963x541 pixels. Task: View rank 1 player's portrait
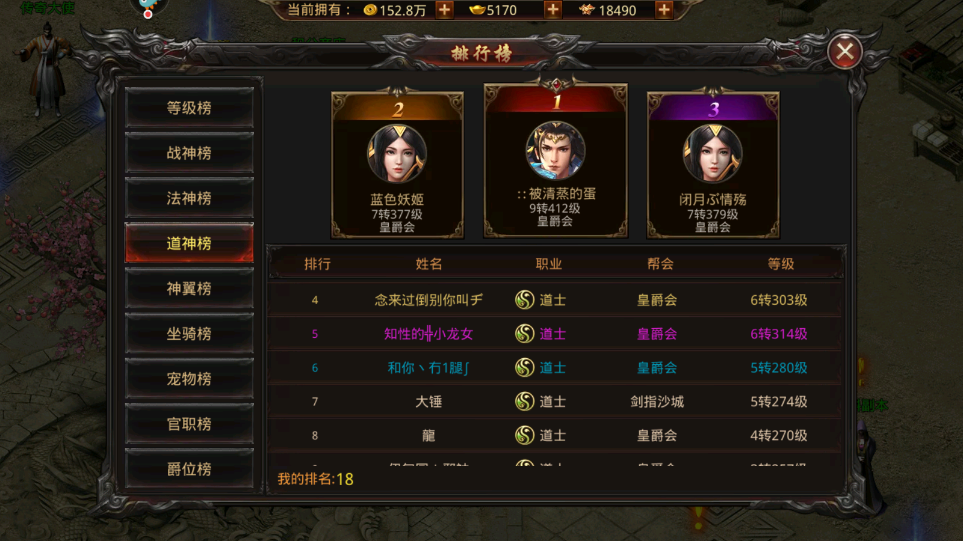coord(555,151)
